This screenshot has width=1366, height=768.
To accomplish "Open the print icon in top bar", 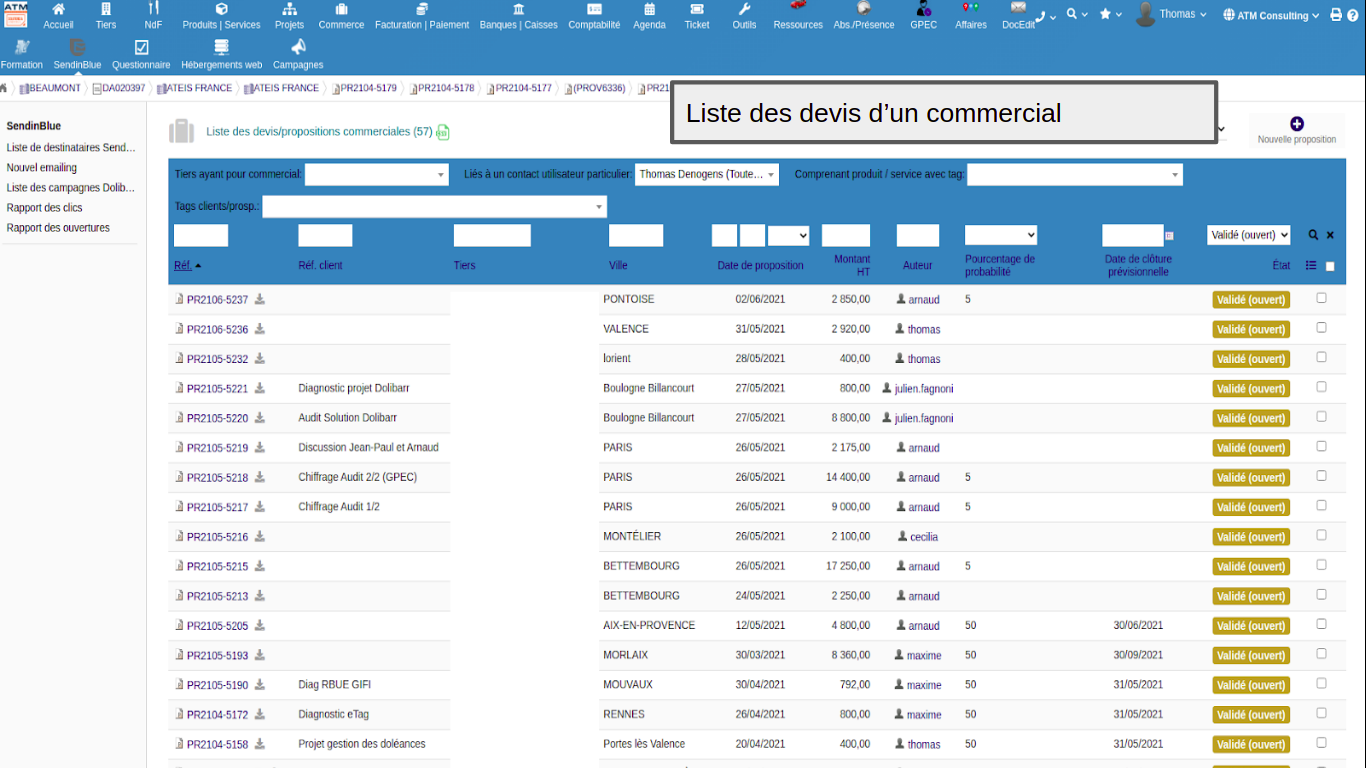I will [x=1336, y=15].
